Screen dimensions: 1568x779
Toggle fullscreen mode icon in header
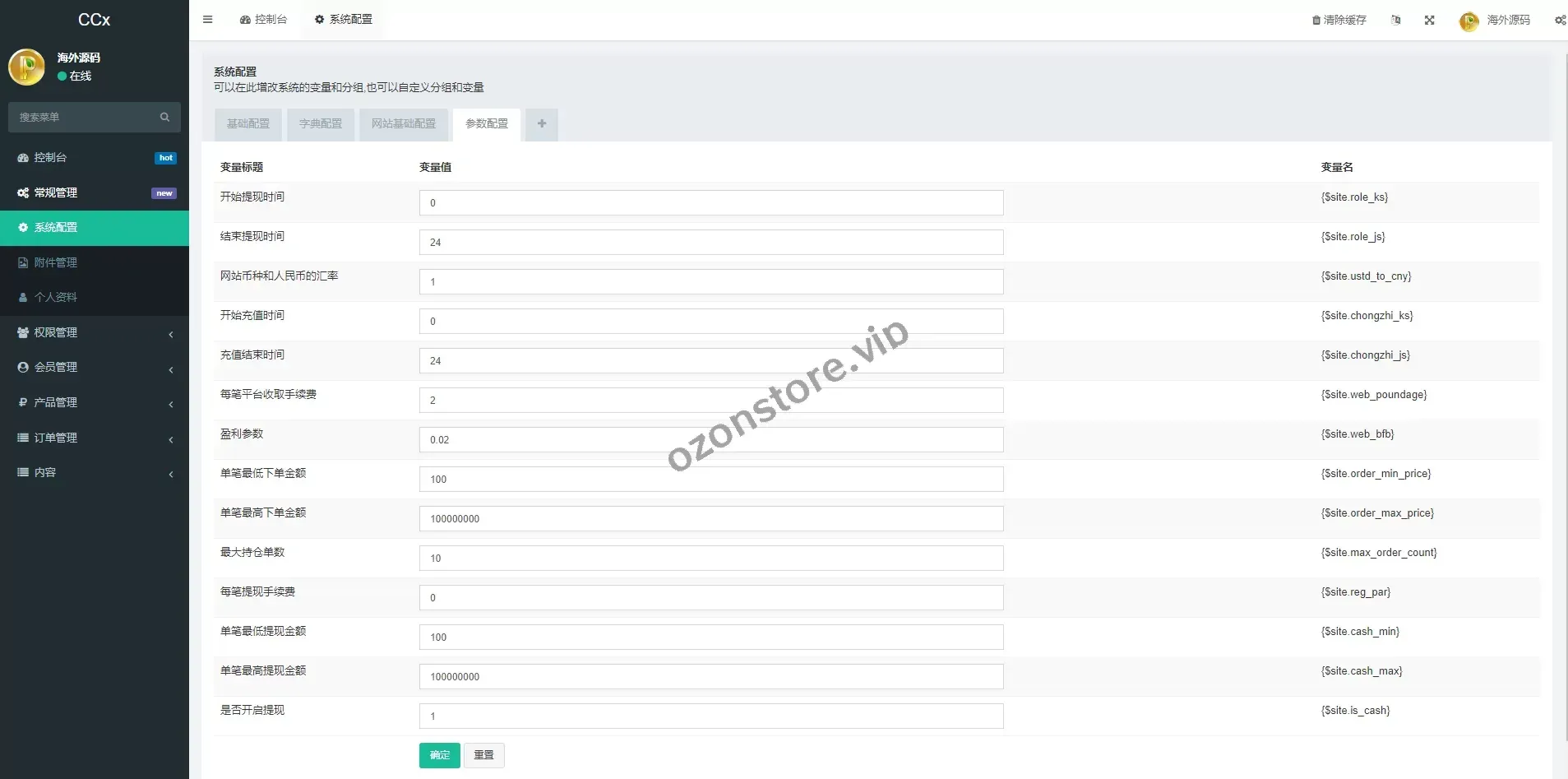click(x=1429, y=21)
